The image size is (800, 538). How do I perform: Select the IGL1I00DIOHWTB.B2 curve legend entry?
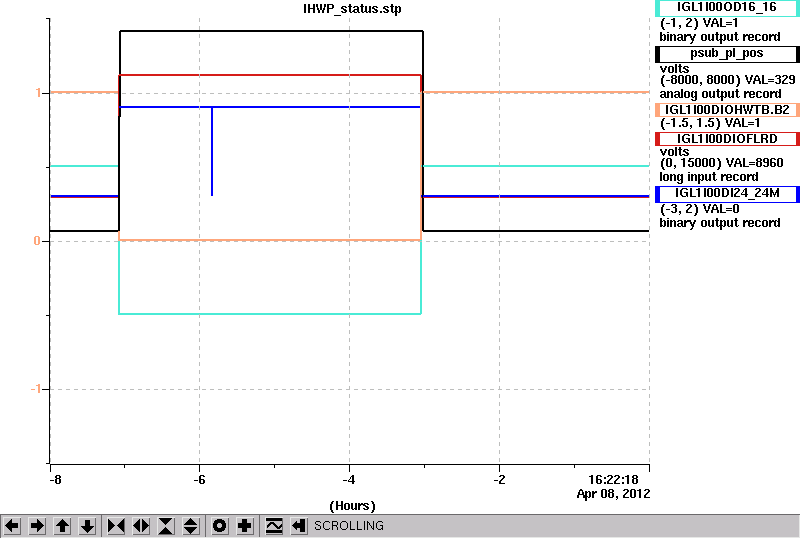click(x=727, y=110)
